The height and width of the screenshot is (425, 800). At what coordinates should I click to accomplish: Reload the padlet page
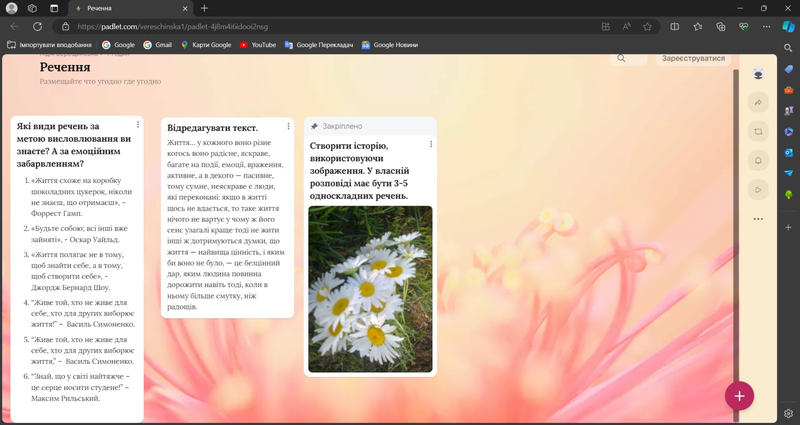pyautogui.click(x=37, y=27)
